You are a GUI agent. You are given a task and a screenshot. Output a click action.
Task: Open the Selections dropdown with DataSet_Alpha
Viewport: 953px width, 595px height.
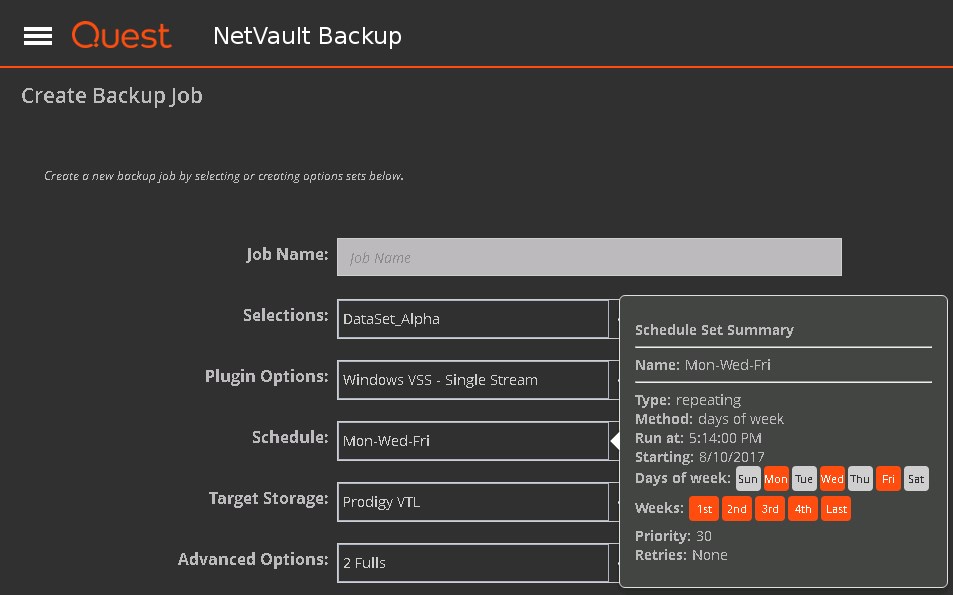(473, 319)
